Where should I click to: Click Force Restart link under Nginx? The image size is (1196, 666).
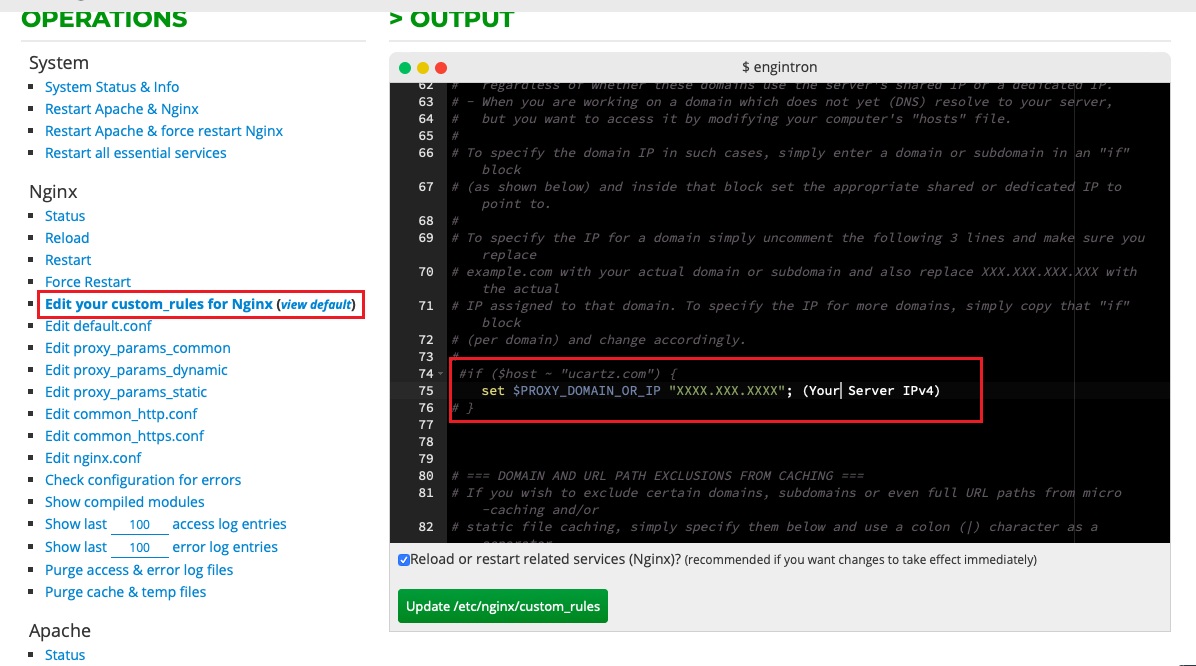click(x=88, y=282)
